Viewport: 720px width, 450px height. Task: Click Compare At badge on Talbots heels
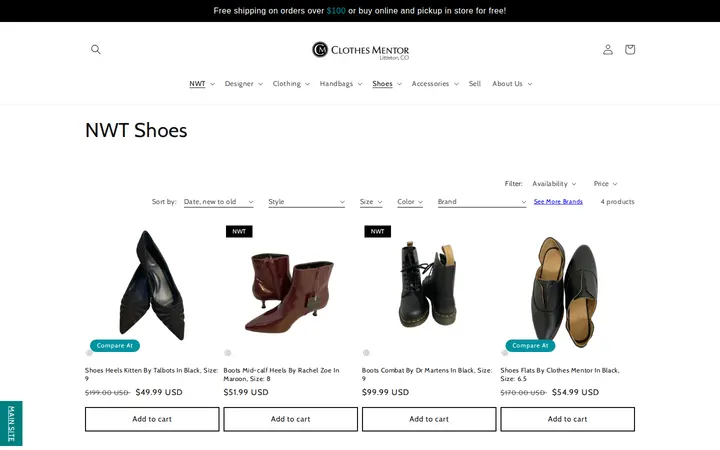[115, 345]
